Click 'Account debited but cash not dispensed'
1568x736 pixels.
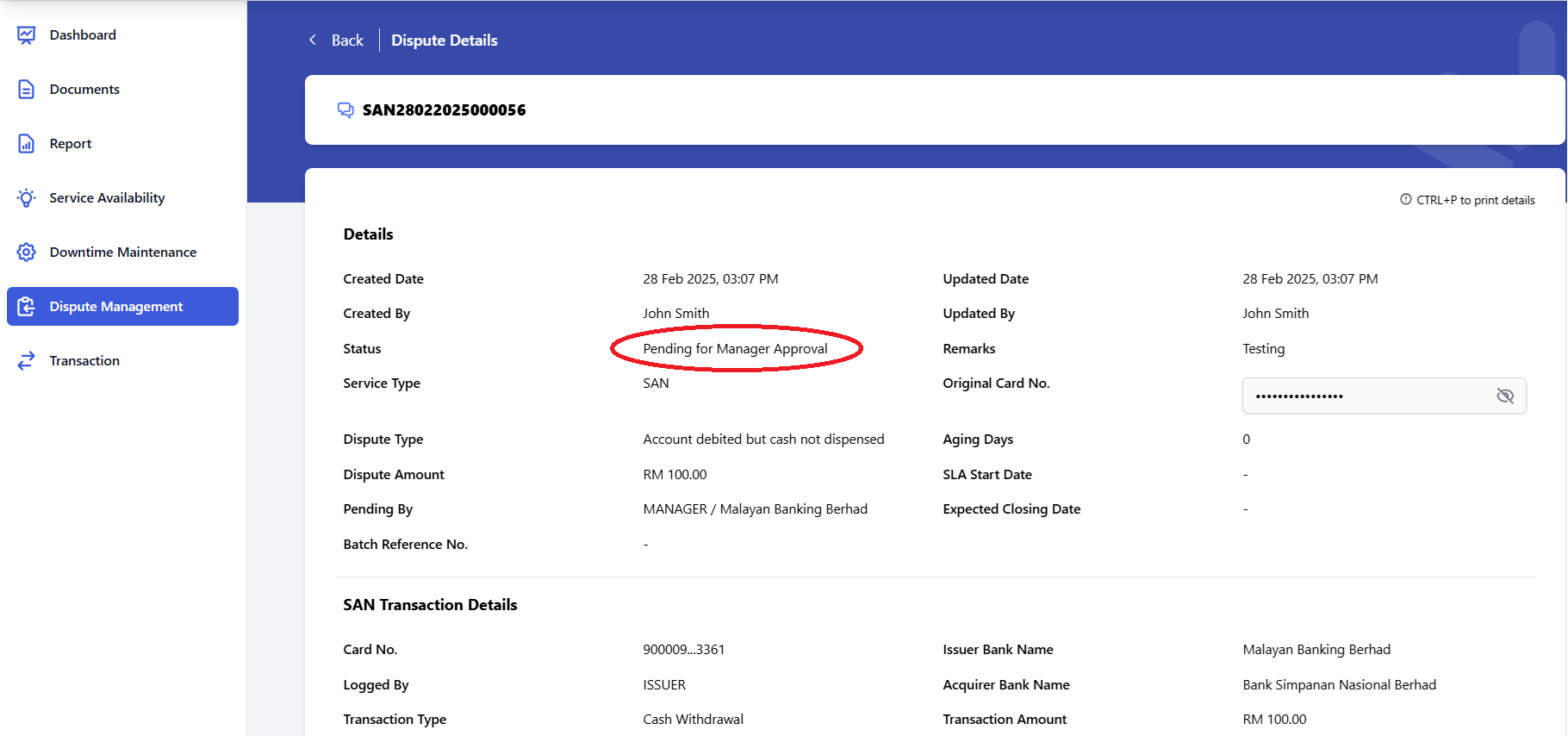pos(763,440)
